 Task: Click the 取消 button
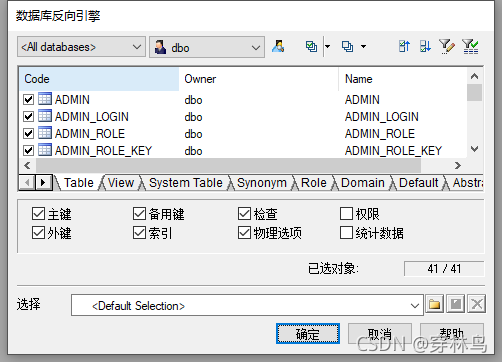point(380,333)
